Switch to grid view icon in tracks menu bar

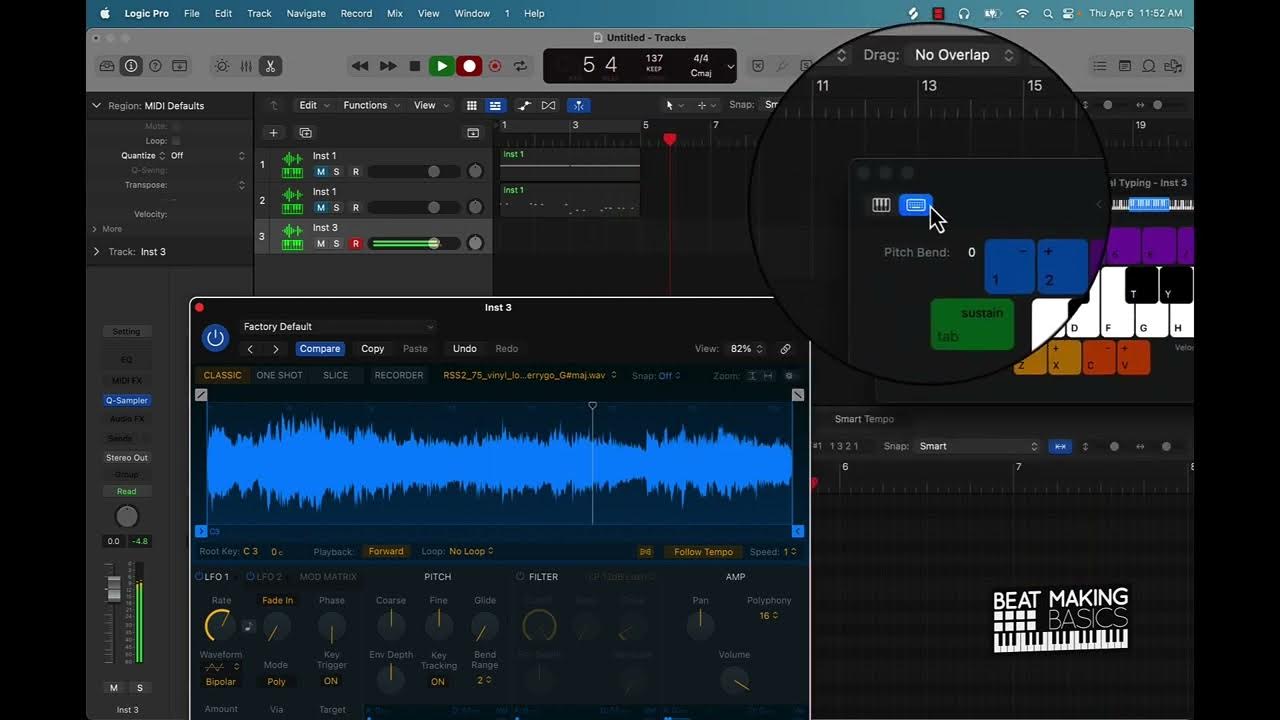pos(472,105)
